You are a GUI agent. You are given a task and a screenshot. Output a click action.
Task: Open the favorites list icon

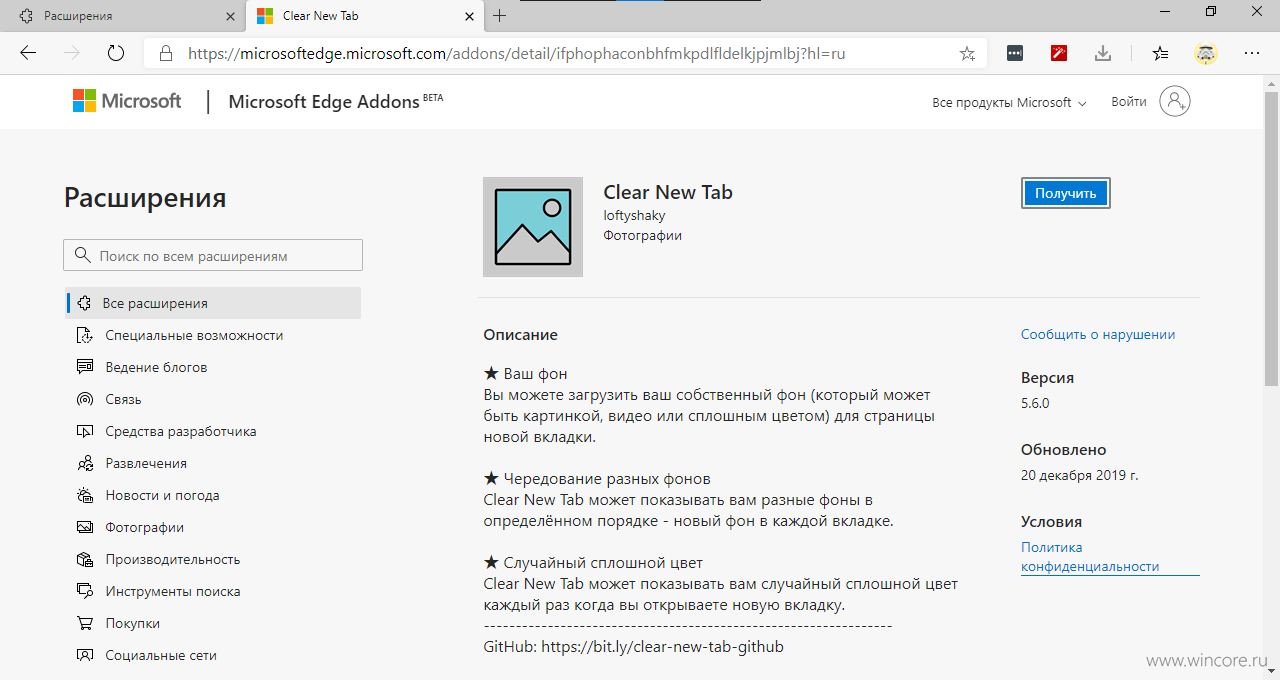point(1160,54)
